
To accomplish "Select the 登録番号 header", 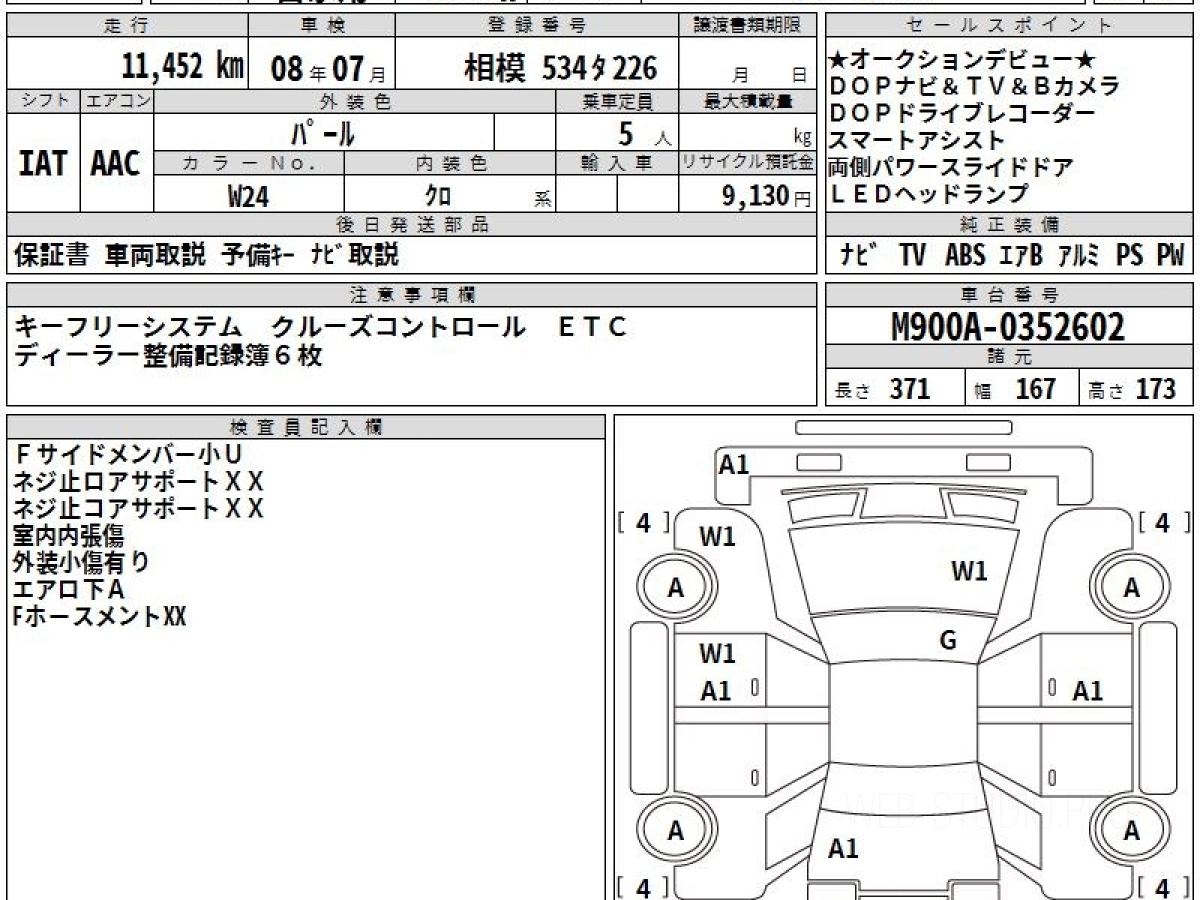I will pos(537,26).
